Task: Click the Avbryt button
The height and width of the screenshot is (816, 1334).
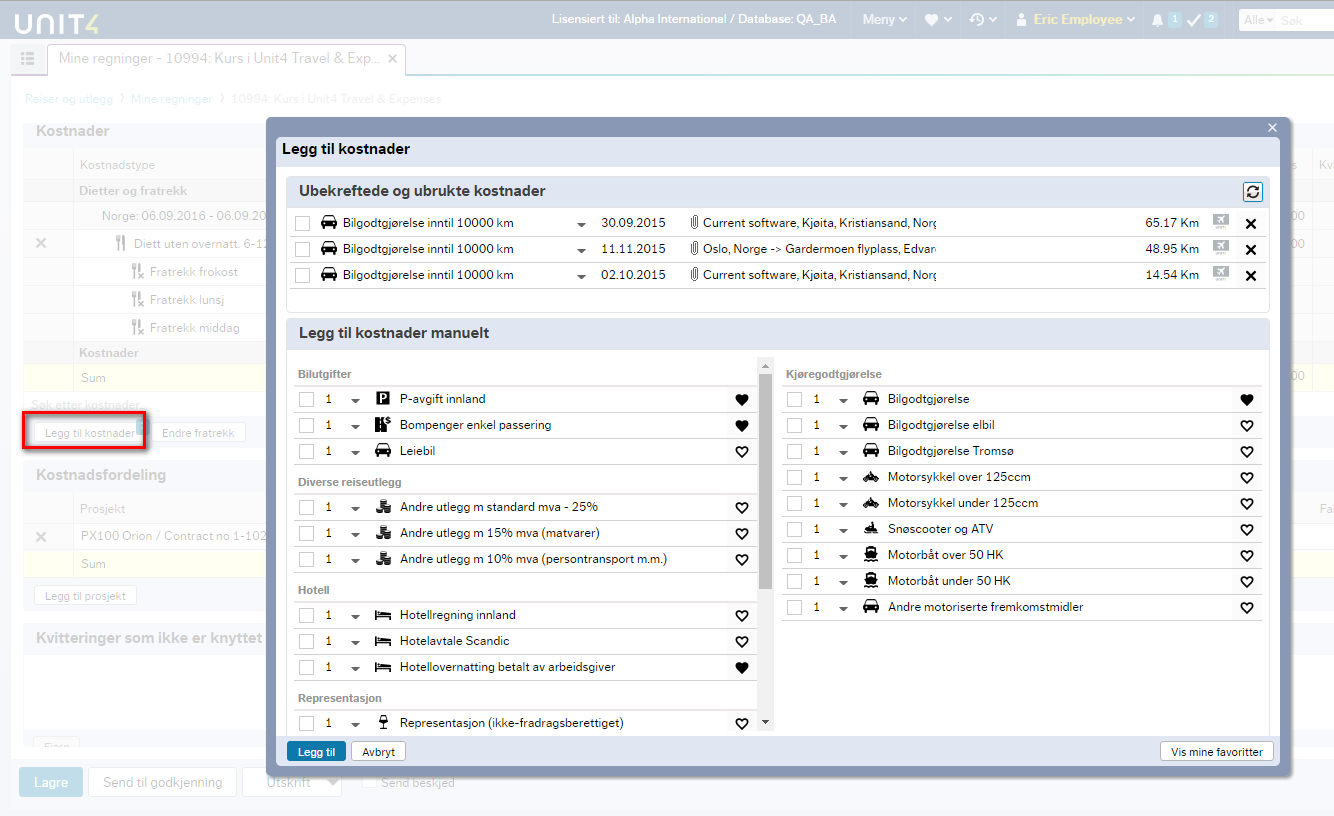Action: tap(379, 752)
